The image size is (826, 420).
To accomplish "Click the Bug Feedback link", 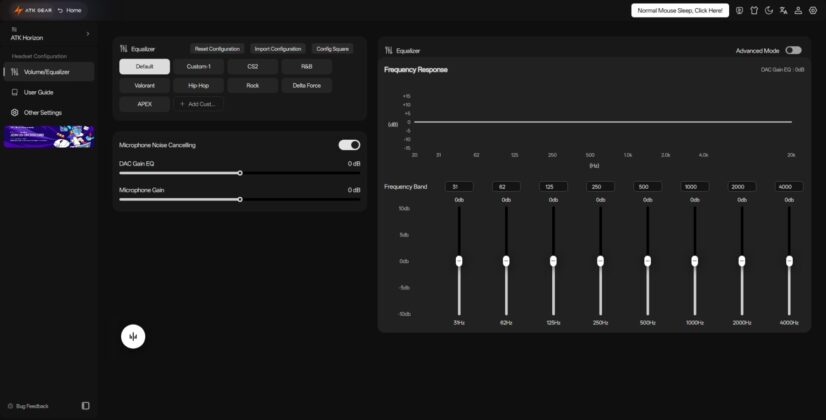I will (32, 406).
